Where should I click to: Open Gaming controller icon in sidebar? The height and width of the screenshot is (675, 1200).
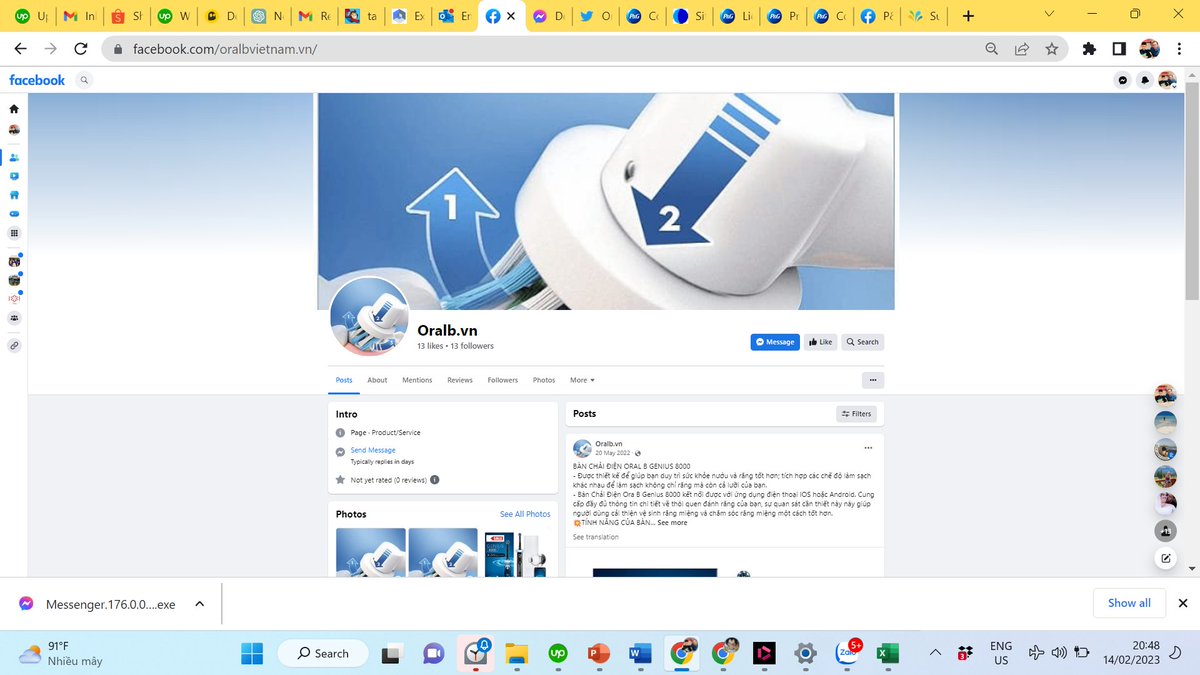[x=14, y=214]
